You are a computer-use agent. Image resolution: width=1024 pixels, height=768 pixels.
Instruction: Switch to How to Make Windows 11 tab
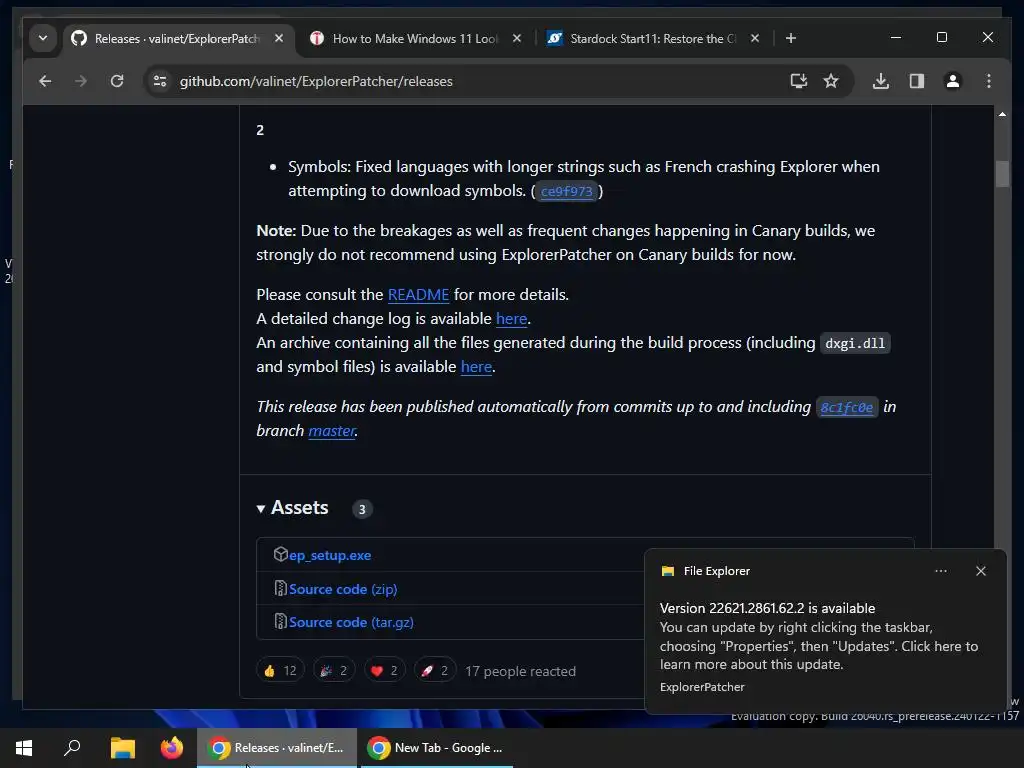416,39
